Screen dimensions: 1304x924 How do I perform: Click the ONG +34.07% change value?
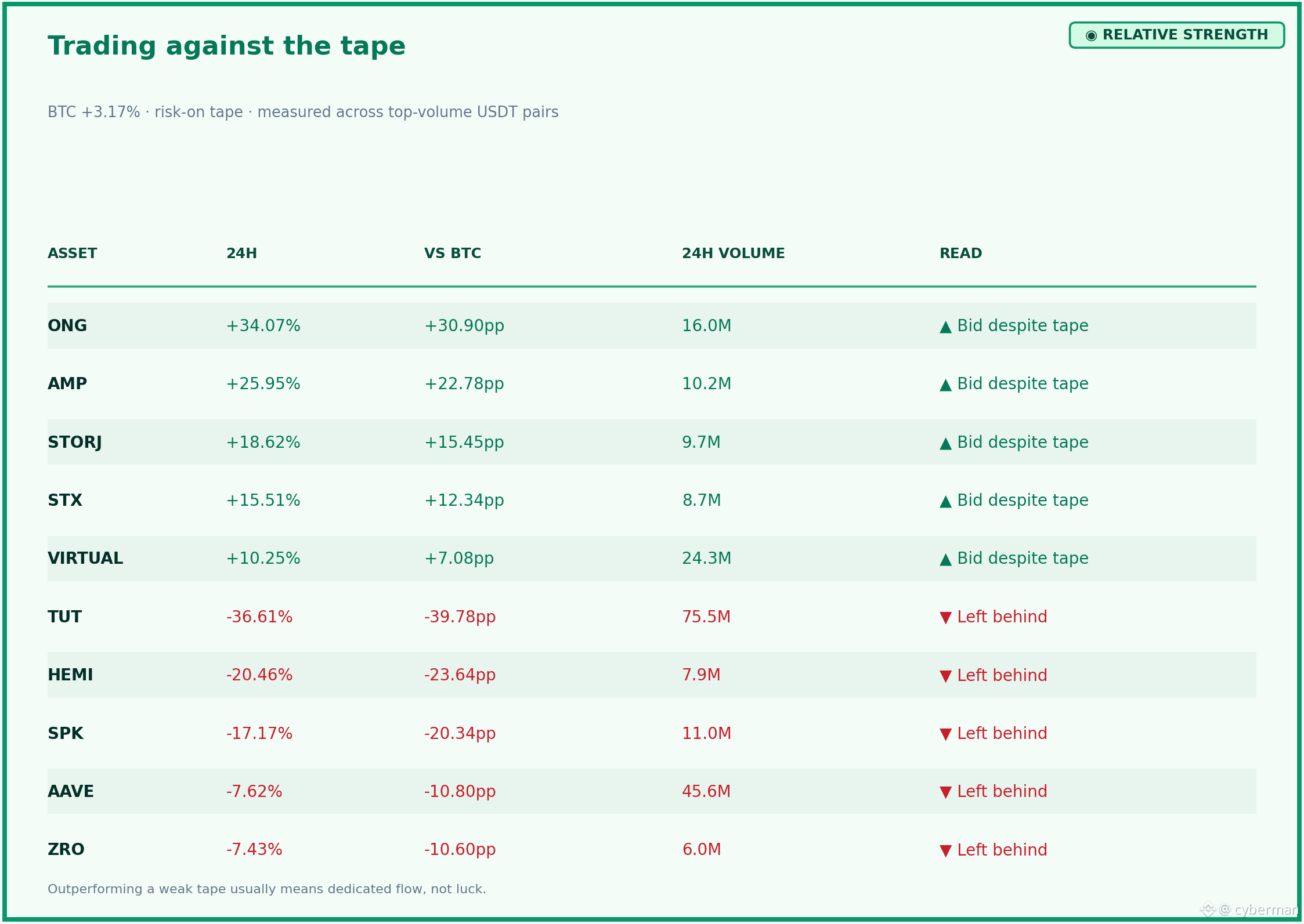point(263,325)
